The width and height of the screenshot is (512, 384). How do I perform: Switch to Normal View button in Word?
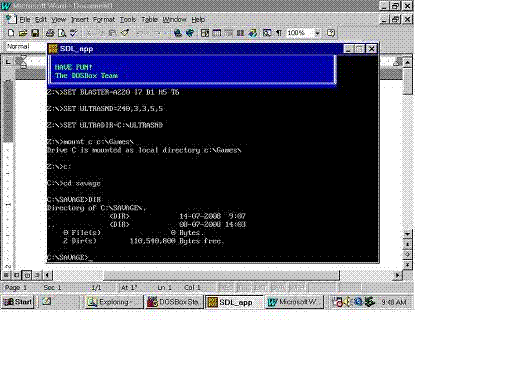(6, 275)
